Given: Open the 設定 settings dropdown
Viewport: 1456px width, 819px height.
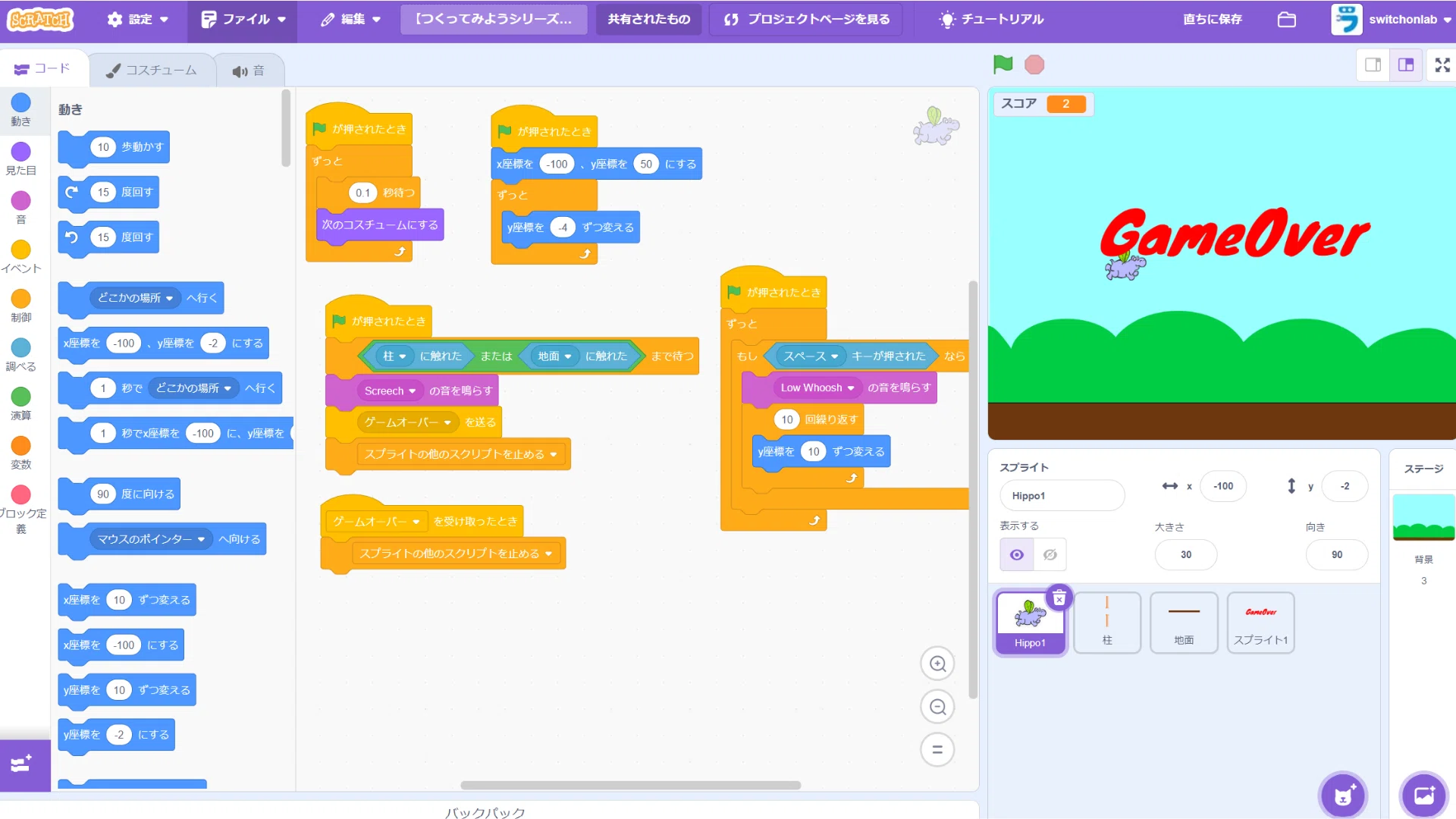Looking at the screenshot, I should [x=138, y=20].
